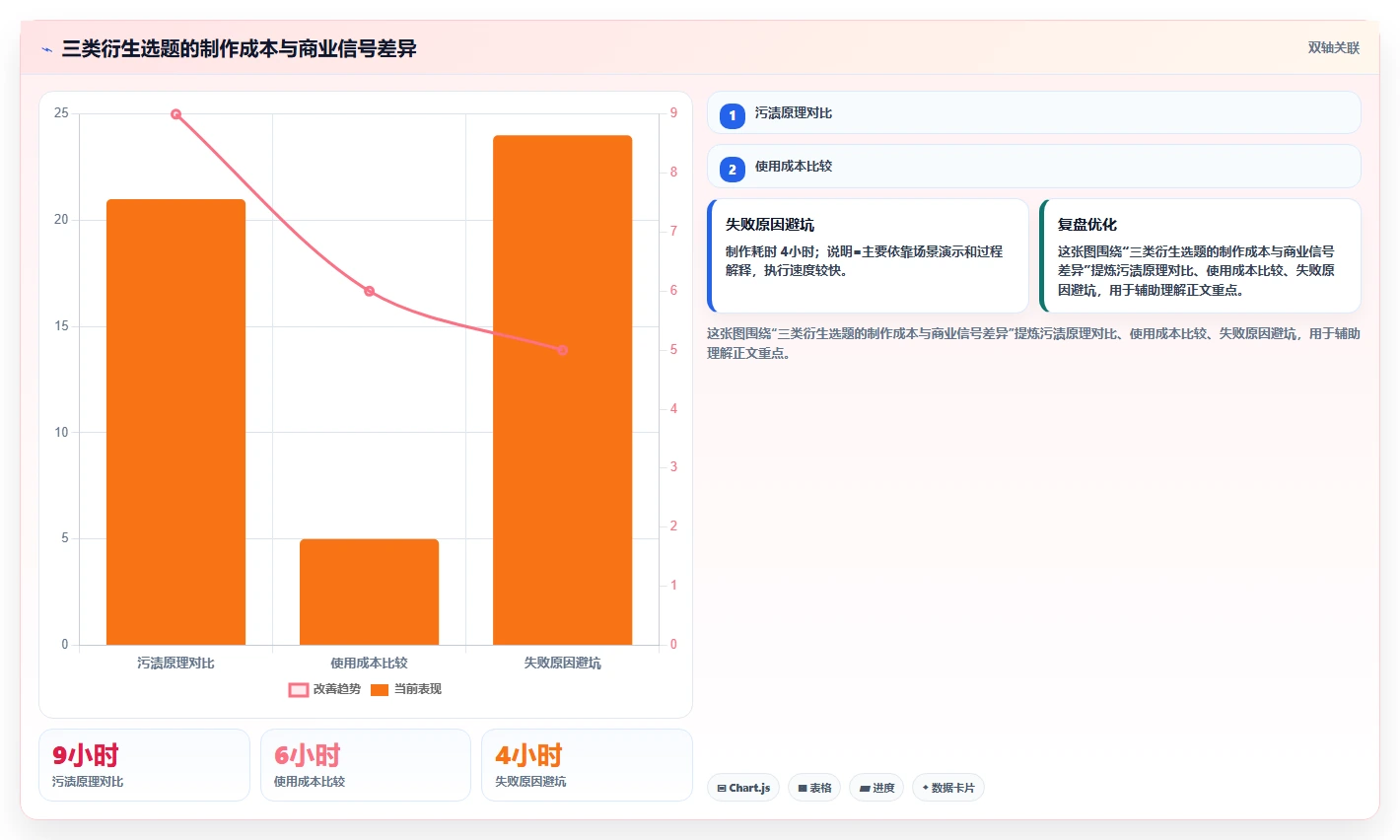Viewport: 1400px width, 840px height.
Task: Click the pink 改善趋势 legend swatch
Action: pyautogui.click(x=299, y=689)
